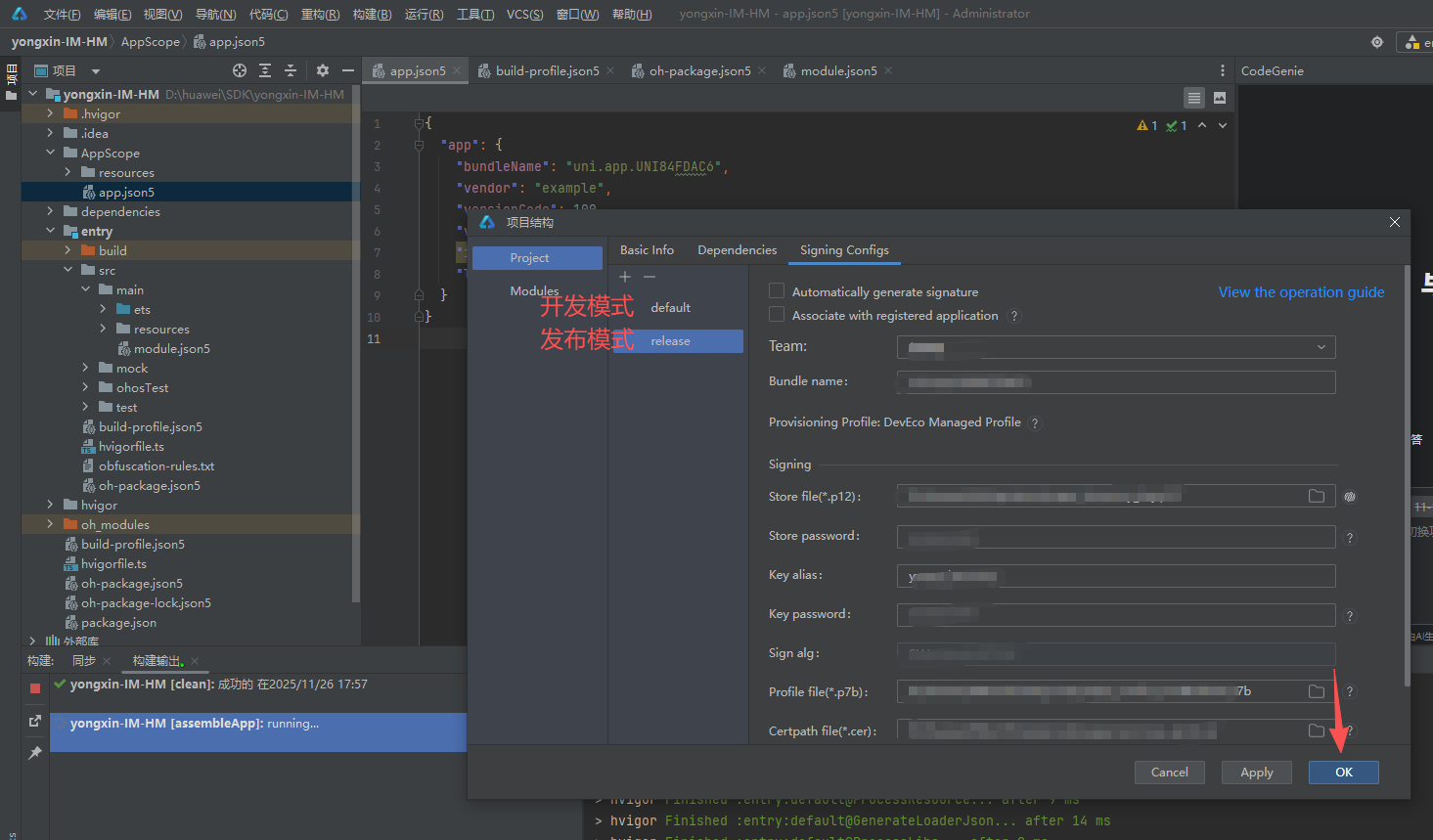Open the 构建(B) menu
The image size is (1433, 840).
(372, 14)
